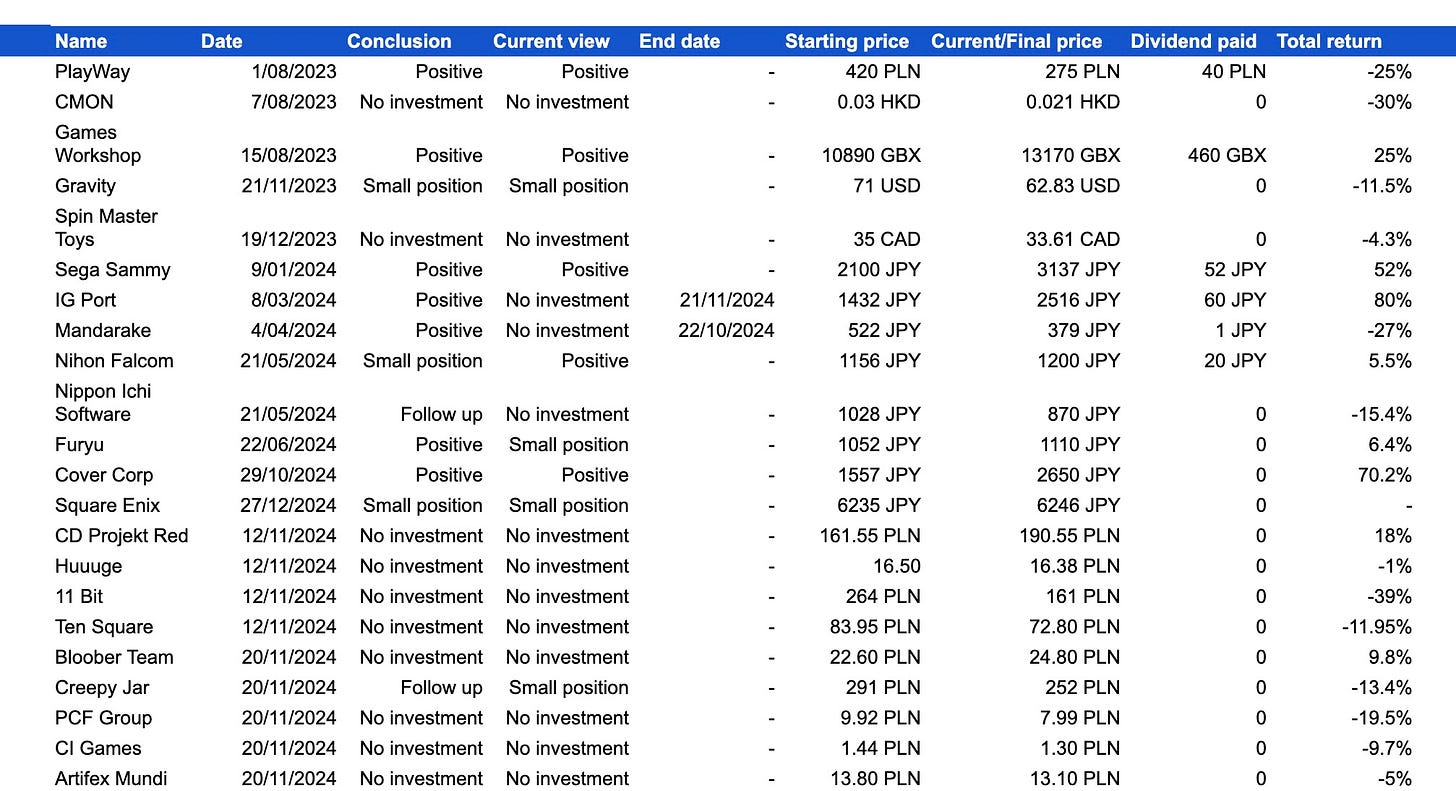Click the total return 80% cell
This screenshot has height=791, width=1456.
[x=1393, y=300]
